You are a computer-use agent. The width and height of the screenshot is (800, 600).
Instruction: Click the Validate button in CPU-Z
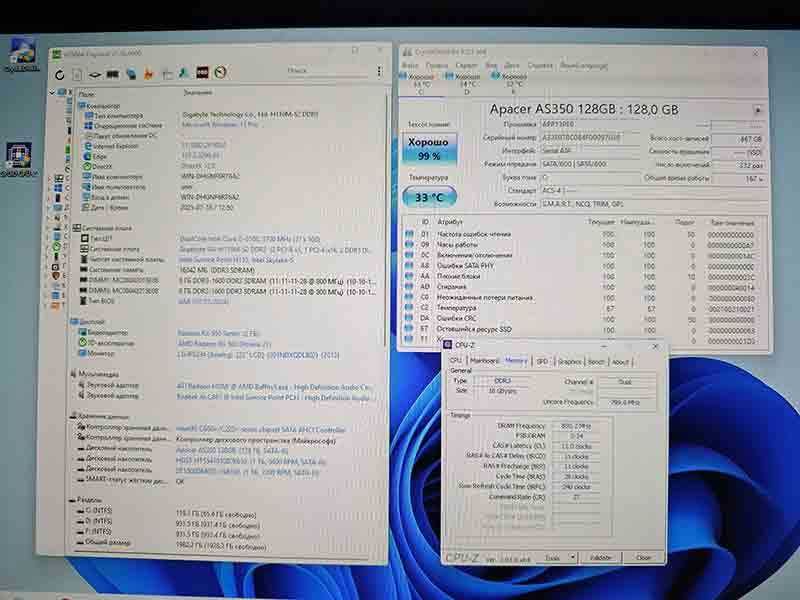point(601,558)
